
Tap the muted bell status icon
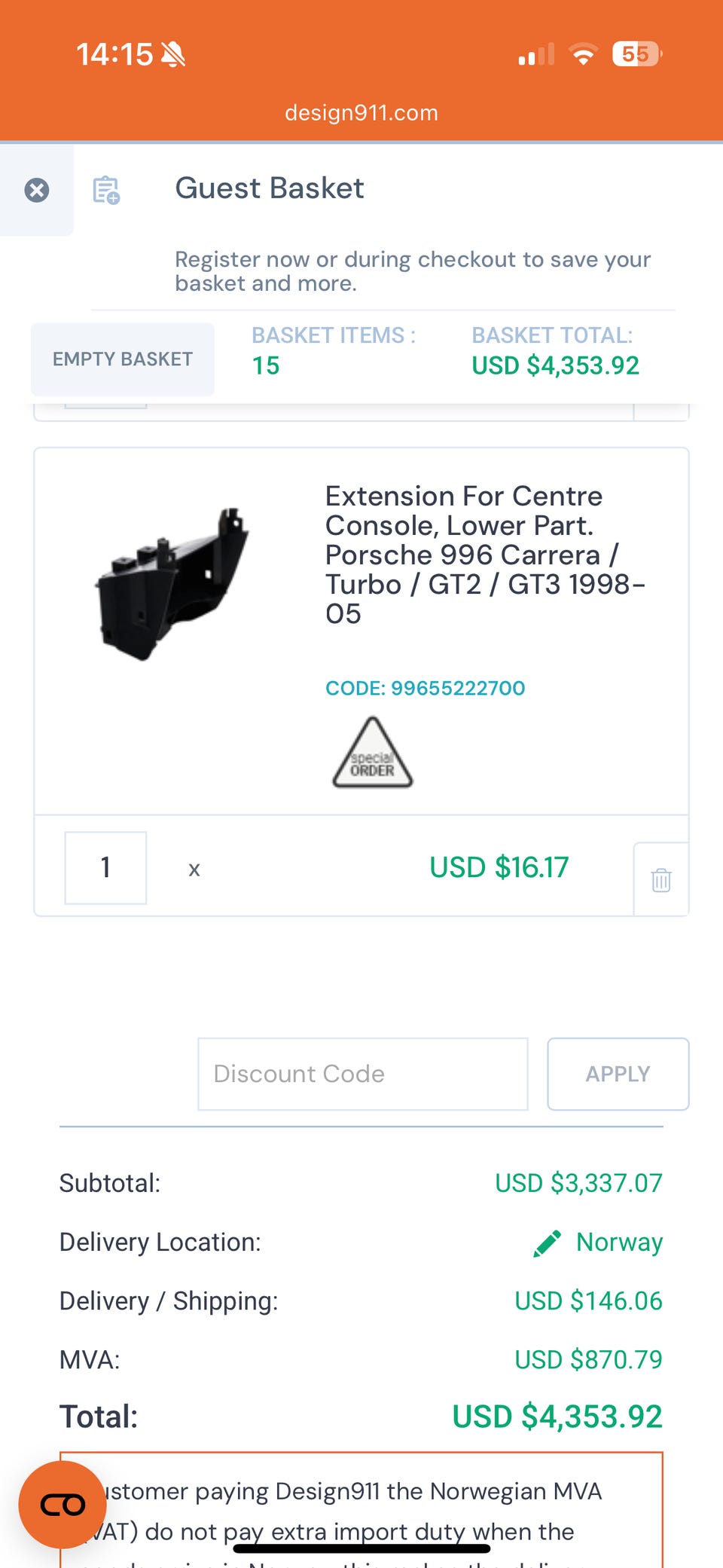(x=173, y=54)
